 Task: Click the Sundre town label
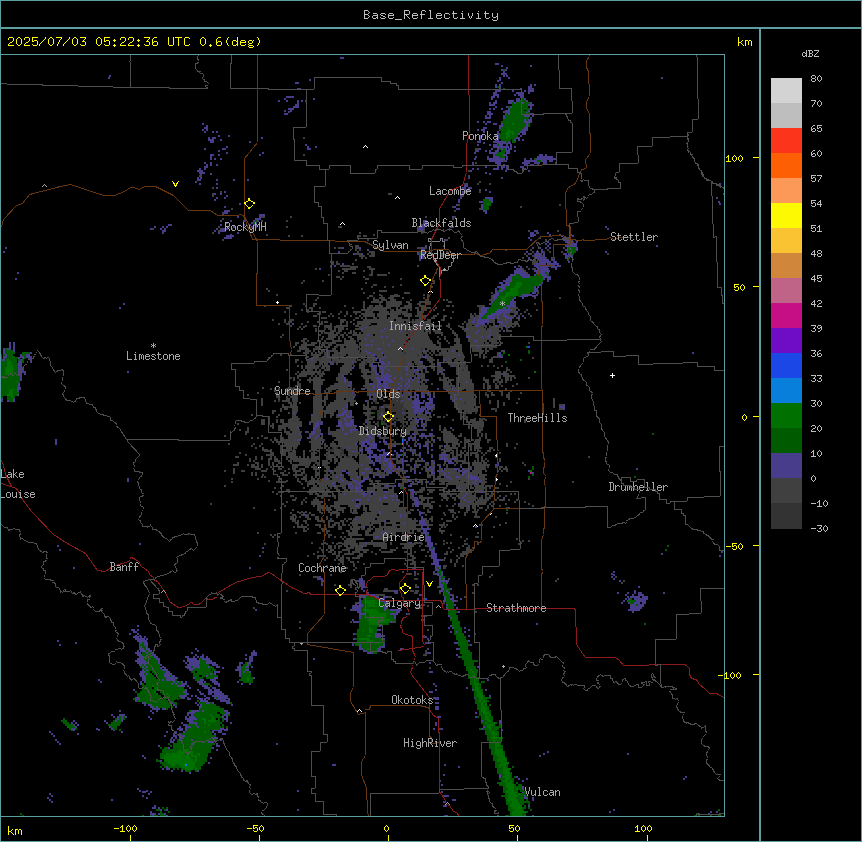tap(292, 391)
